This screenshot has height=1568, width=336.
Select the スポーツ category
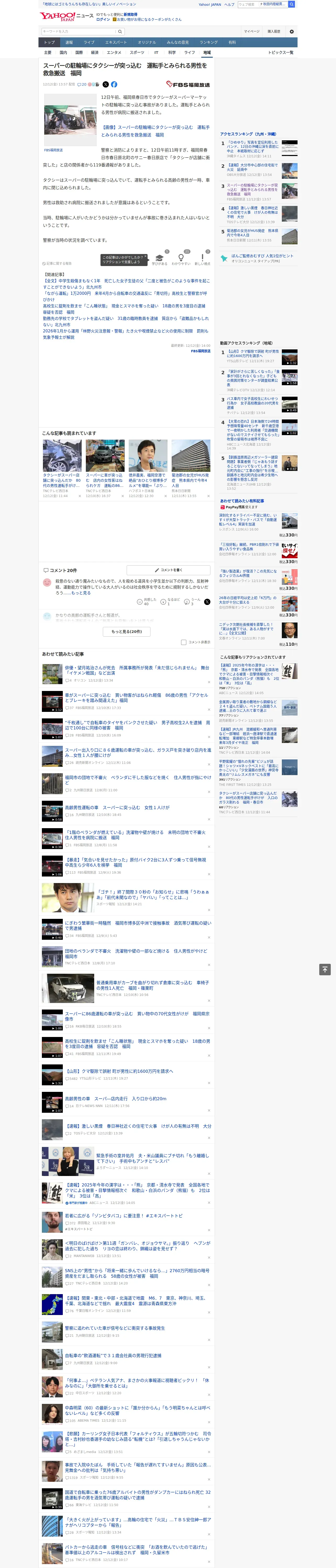point(137,52)
